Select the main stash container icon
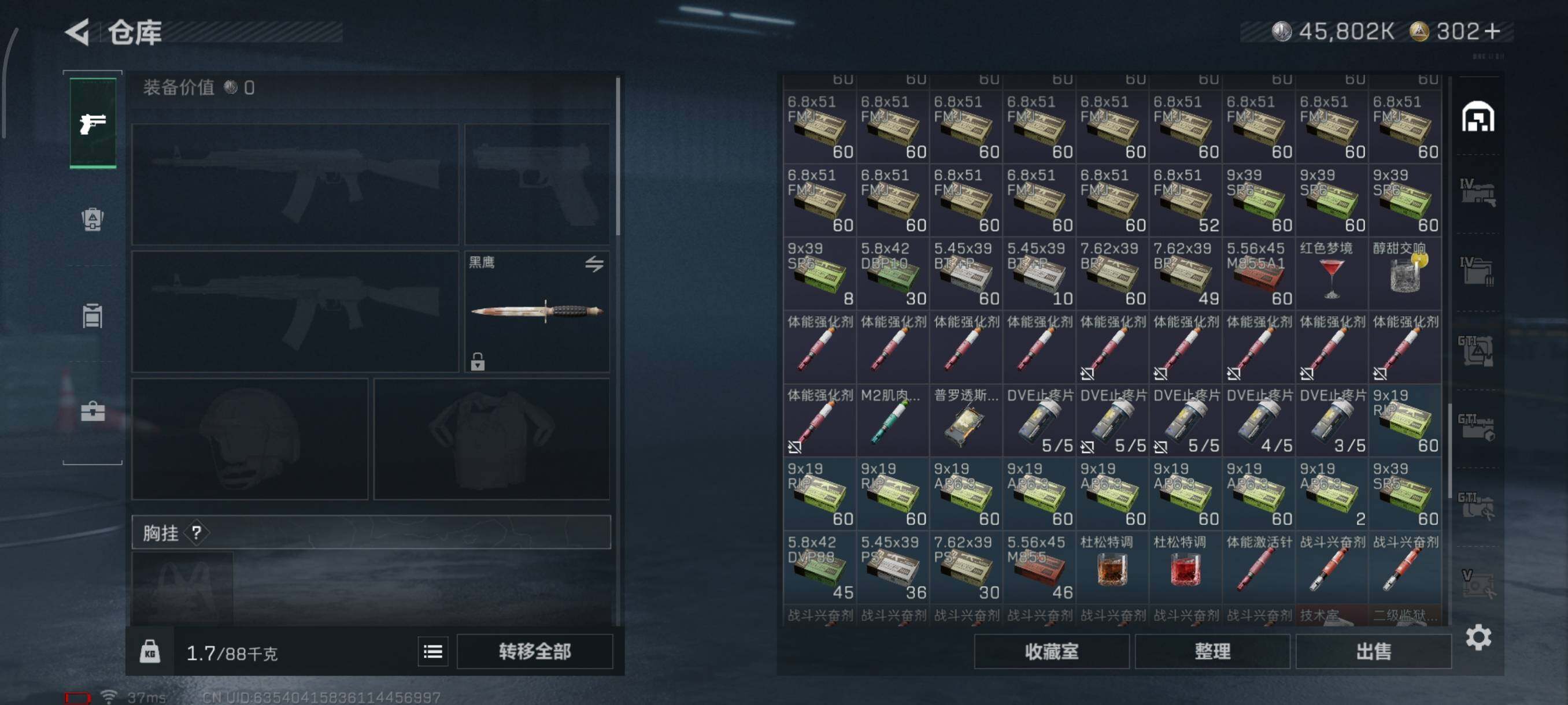 (1478, 117)
